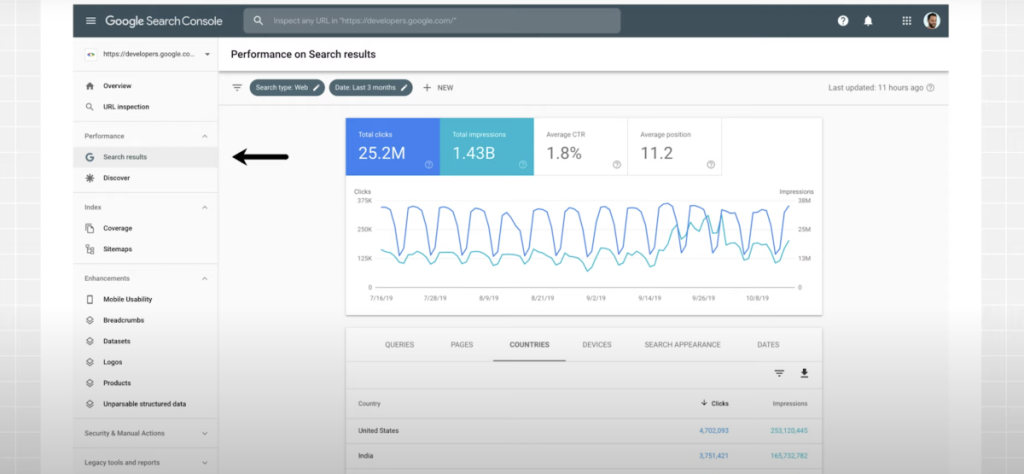
Task: Click the Products layers icon
Action: [x=90, y=383]
